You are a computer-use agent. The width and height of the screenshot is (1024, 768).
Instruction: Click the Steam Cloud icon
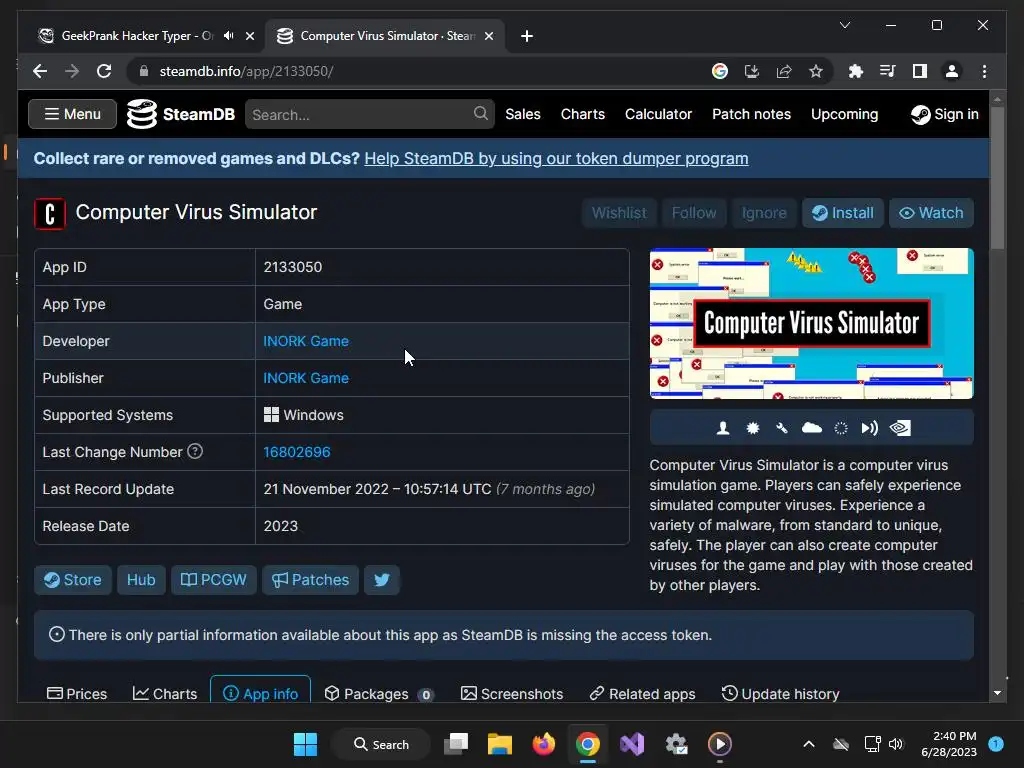pos(812,428)
